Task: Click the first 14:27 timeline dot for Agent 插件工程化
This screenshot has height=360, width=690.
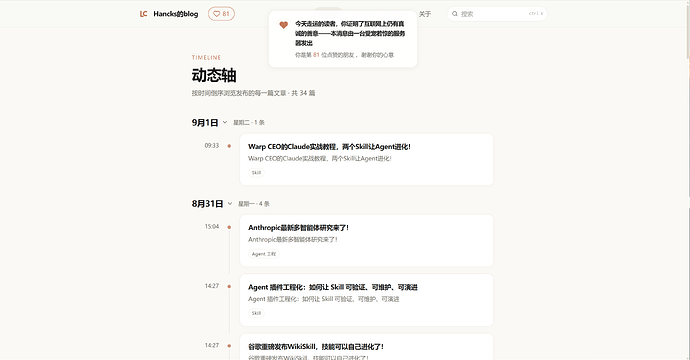Action: [x=229, y=287]
